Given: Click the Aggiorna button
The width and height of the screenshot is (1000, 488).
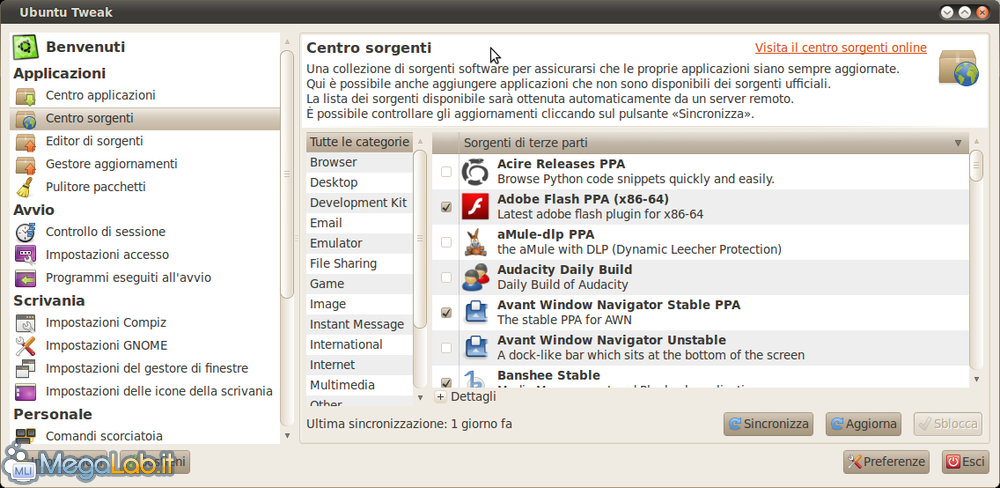Looking at the screenshot, I should [864, 424].
